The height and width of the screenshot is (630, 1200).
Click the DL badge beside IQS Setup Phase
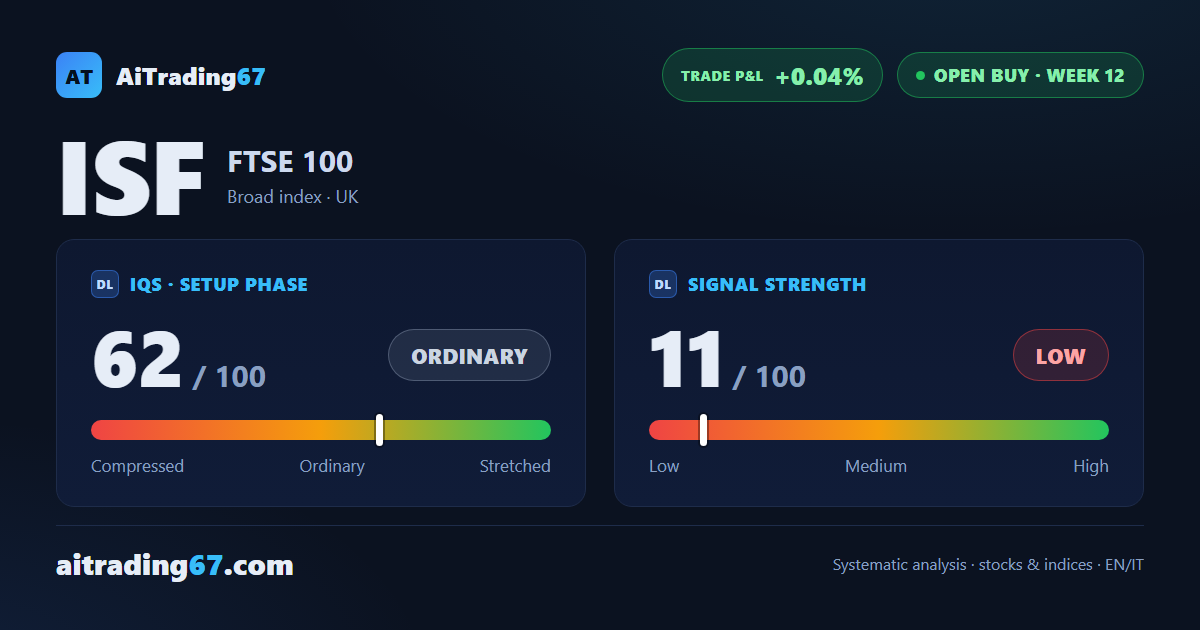[x=105, y=284]
